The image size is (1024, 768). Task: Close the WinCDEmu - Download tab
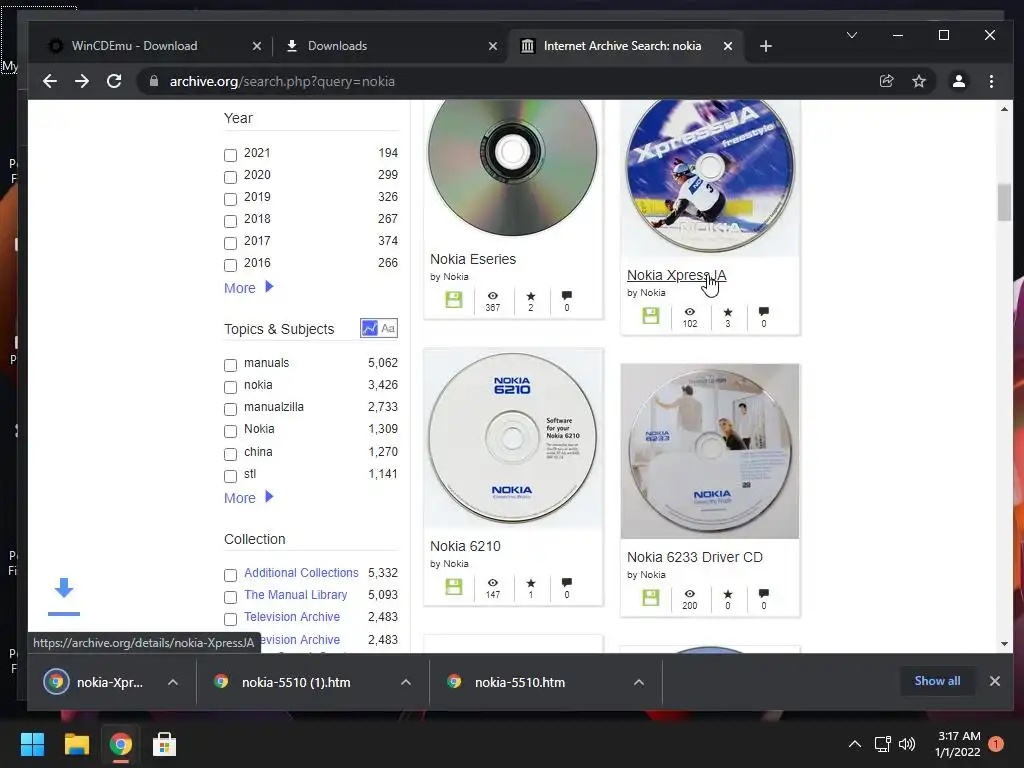point(257,46)
